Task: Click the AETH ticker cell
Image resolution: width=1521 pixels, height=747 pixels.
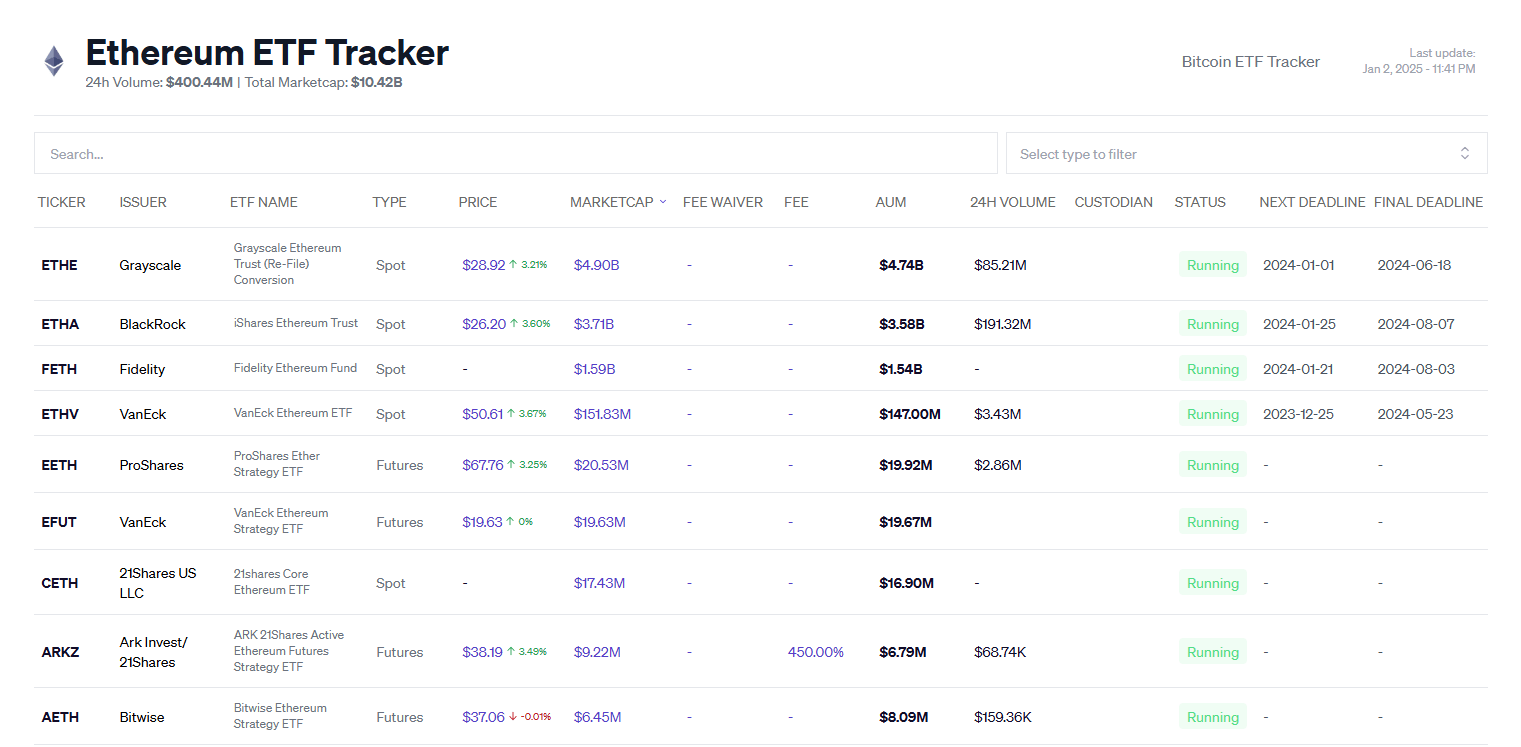Action: pos(60,717)
